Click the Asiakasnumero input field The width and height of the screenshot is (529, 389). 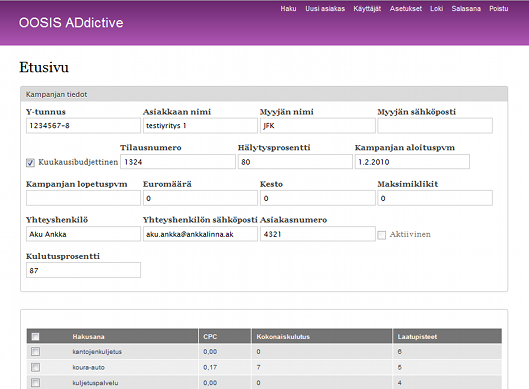click(x=317, y=234)
